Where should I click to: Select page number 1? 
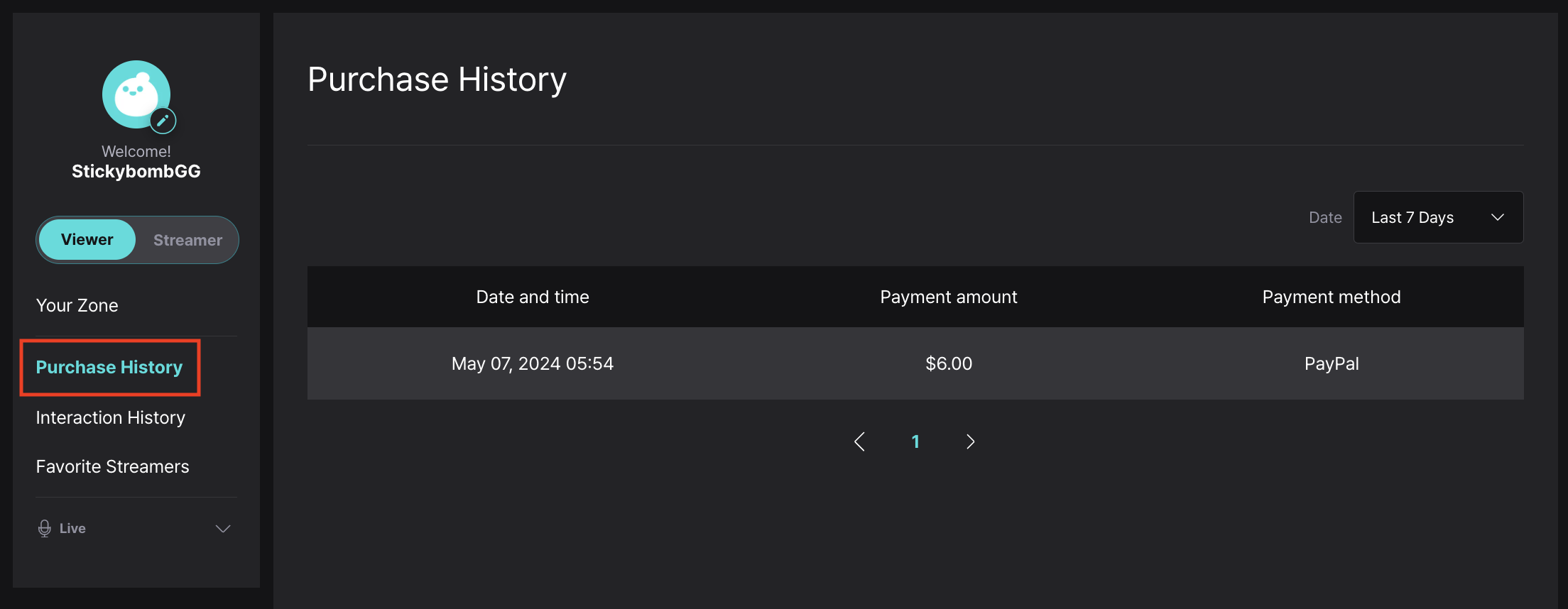click(915, 441)
